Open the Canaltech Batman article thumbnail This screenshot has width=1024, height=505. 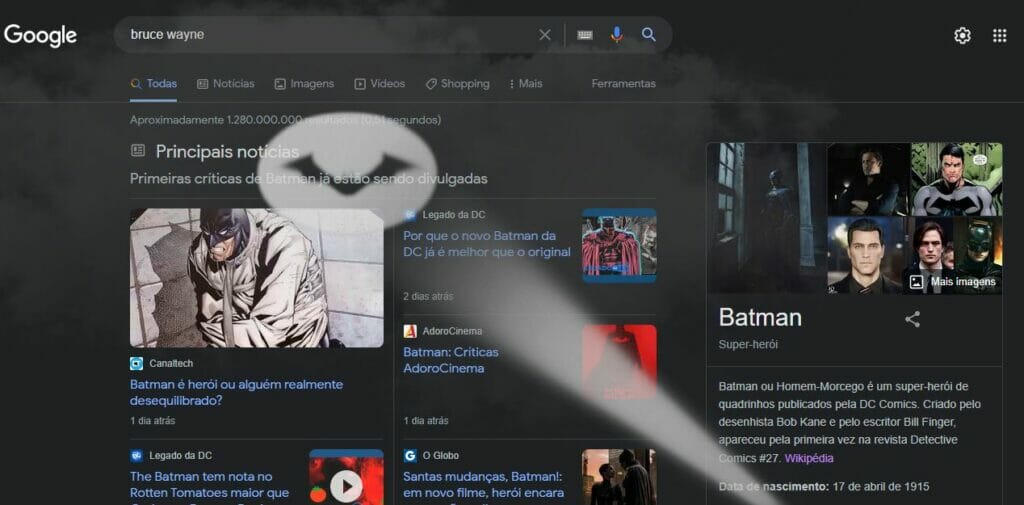pyautogui.click(x=256, y=277)
